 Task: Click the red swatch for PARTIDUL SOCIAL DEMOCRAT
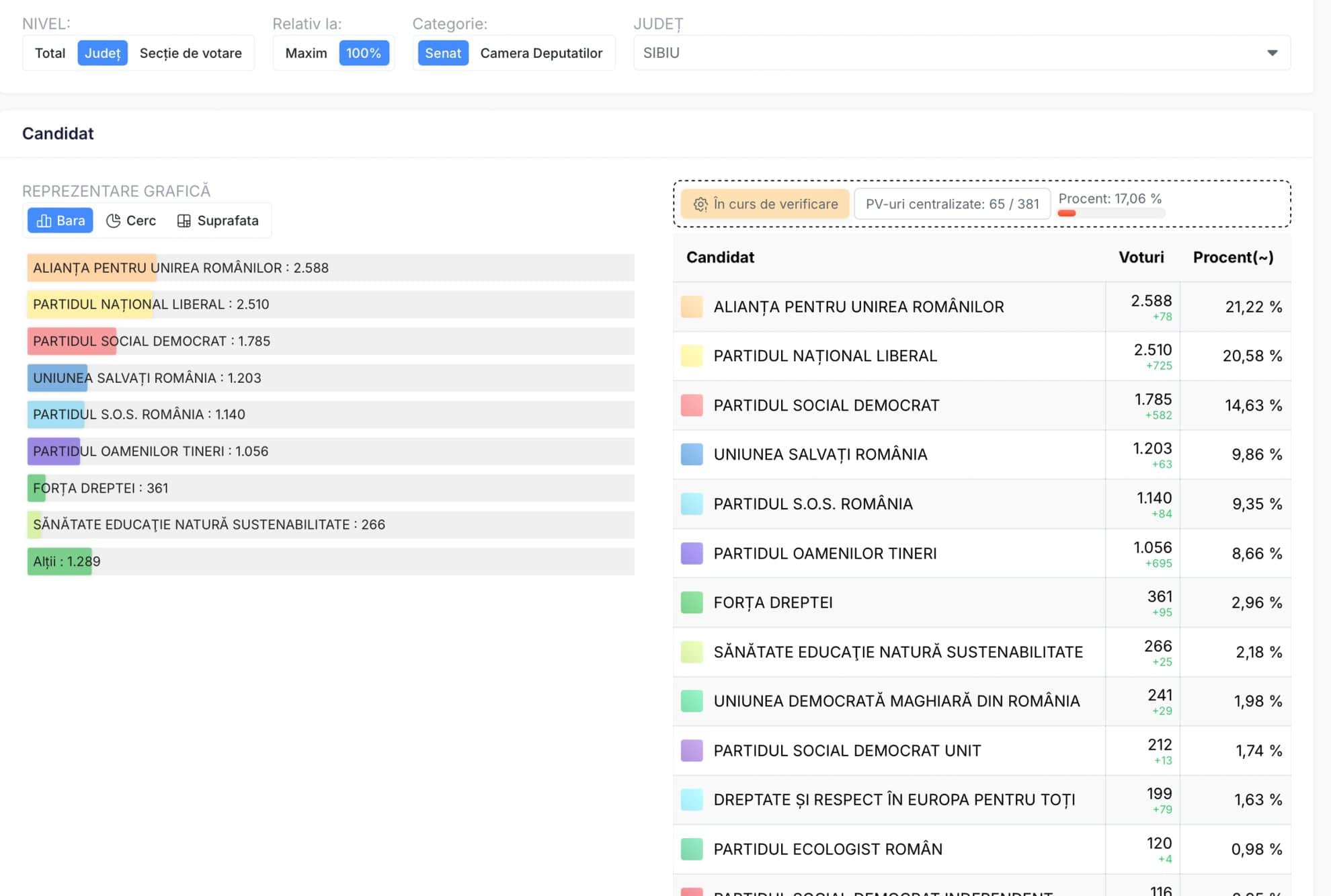pyautogui.click(x=692, y=405)
